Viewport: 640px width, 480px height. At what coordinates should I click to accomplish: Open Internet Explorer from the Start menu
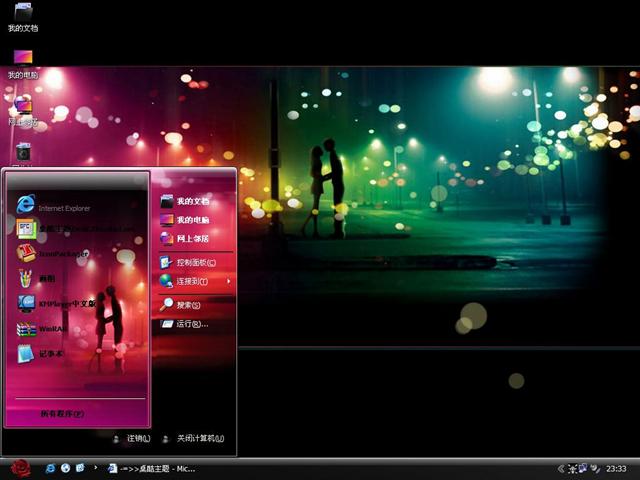[x=64, y=206]
